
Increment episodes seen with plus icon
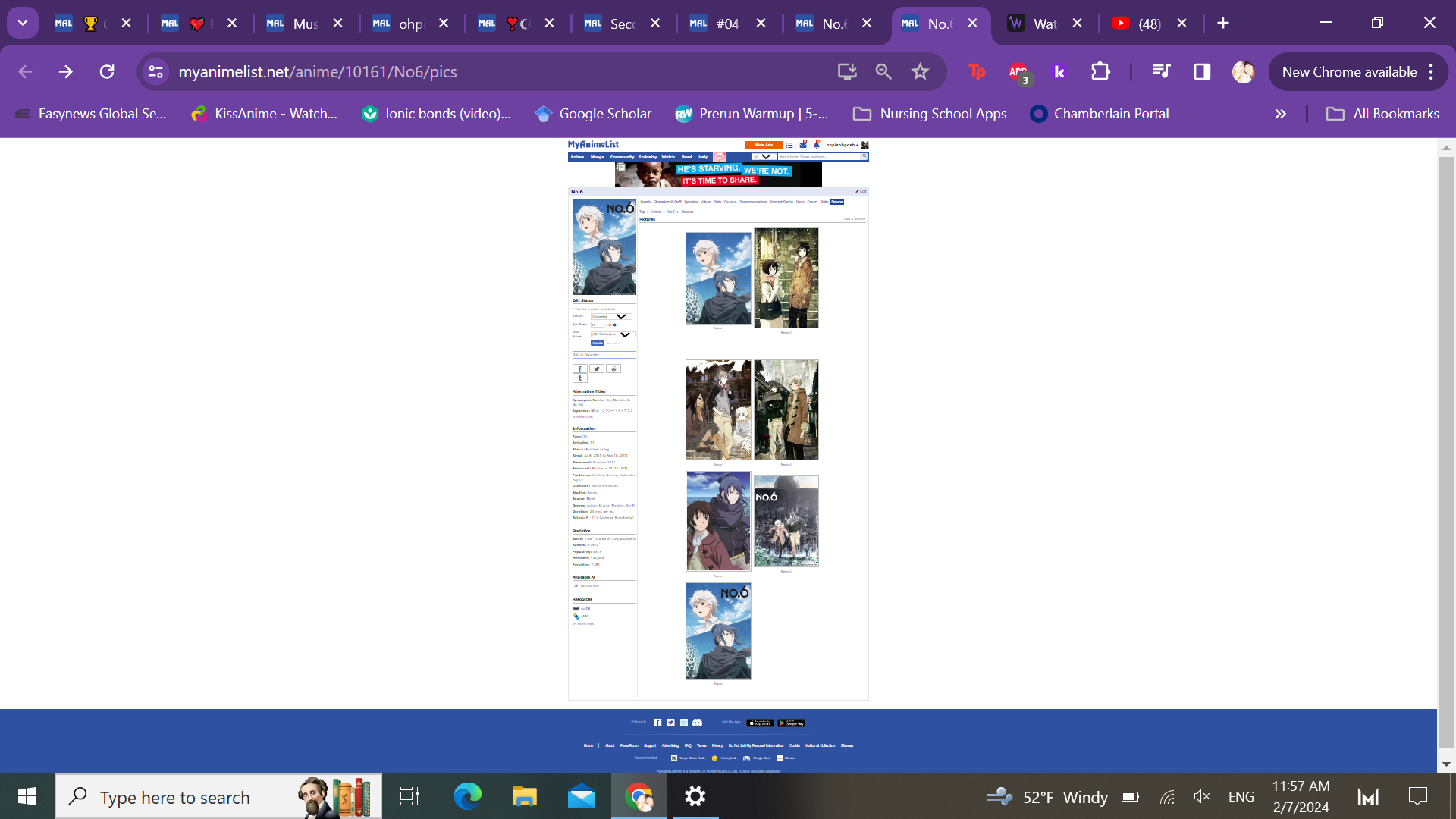pos(615,325)
